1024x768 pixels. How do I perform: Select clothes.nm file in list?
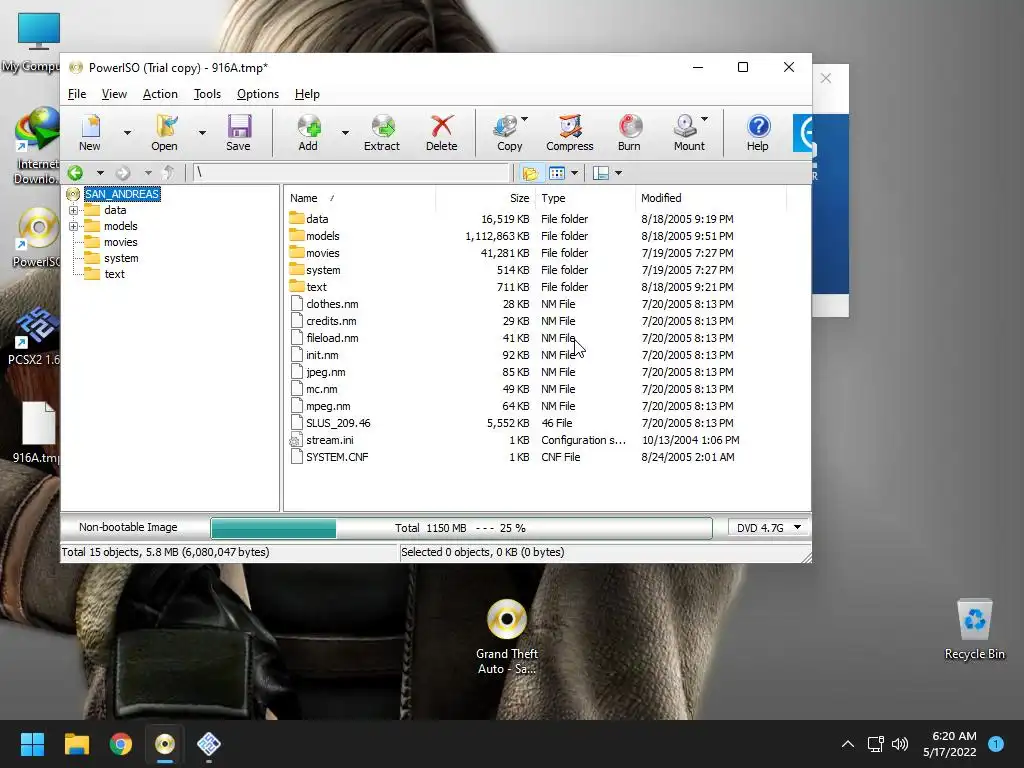click(x=332, y=304)
